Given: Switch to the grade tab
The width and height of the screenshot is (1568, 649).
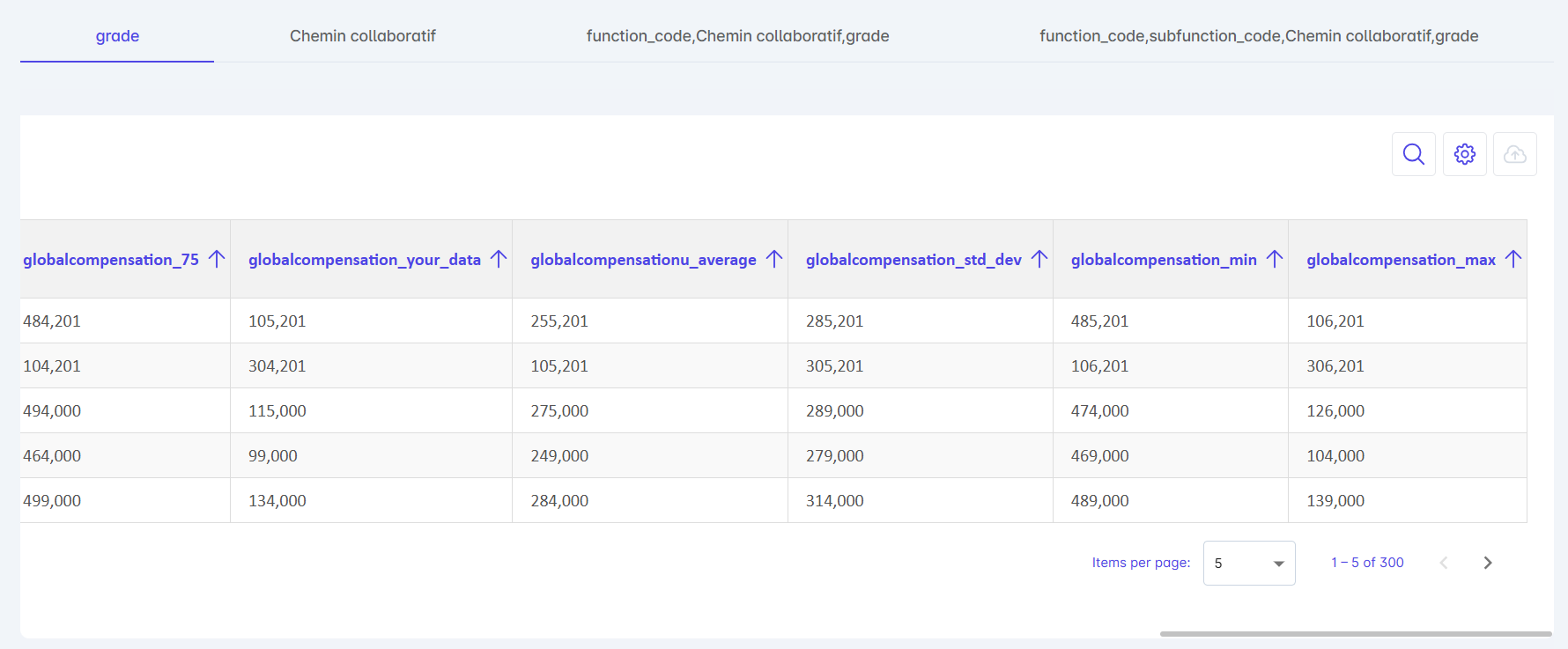Looking at the screenshot, I should (117, 36).
